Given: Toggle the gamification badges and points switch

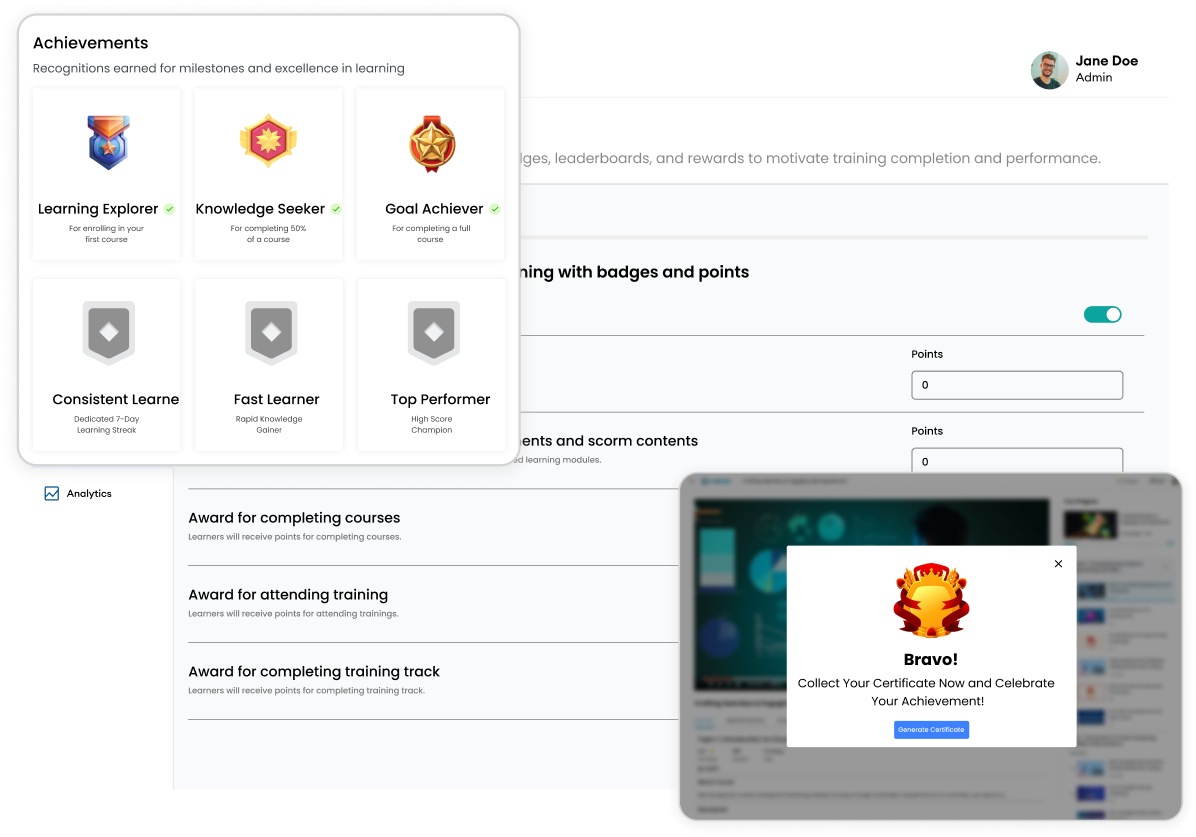Looking at the screenshot, I should [1102, 314].
